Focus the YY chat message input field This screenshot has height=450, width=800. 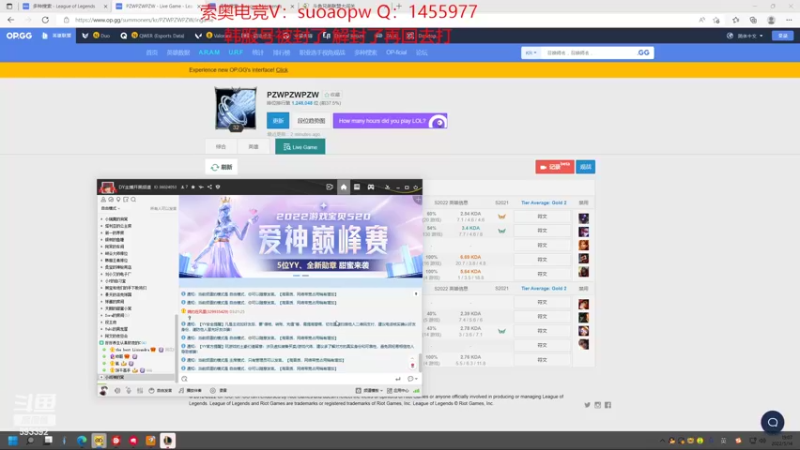(x=291, y=379)
